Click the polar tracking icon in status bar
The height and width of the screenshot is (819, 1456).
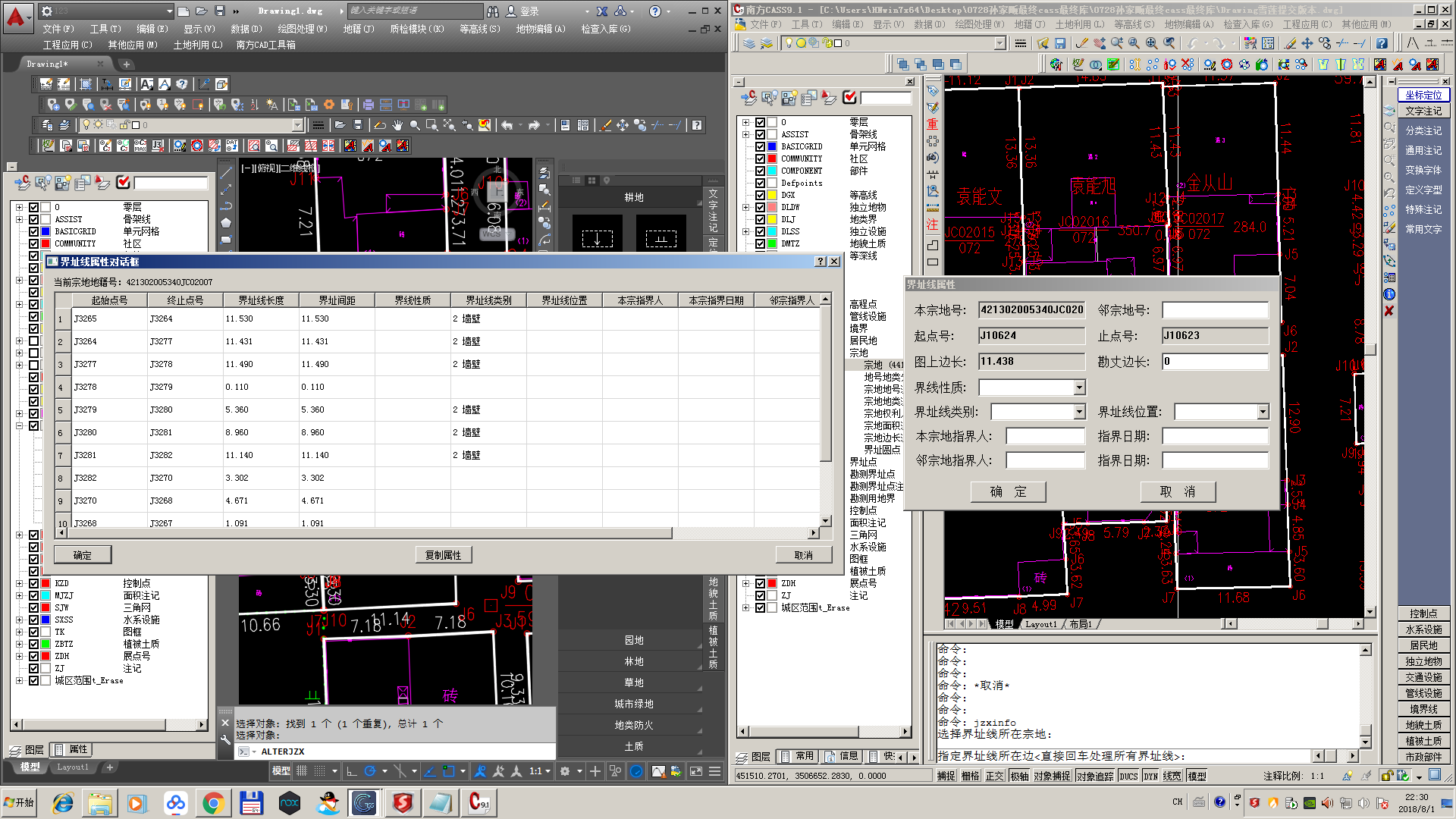[370, 771]
